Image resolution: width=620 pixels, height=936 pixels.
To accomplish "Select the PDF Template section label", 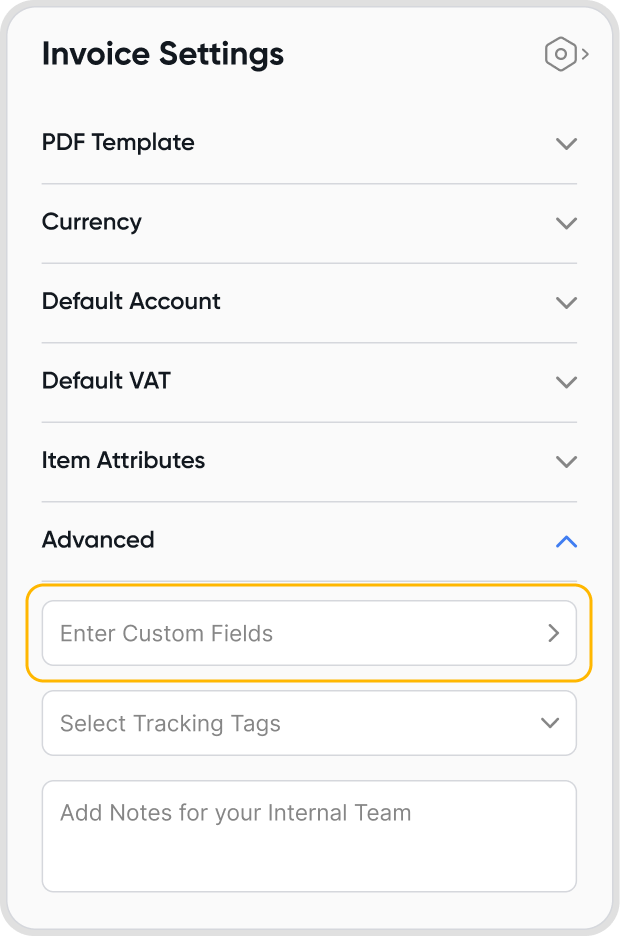I will click(118, 142).
